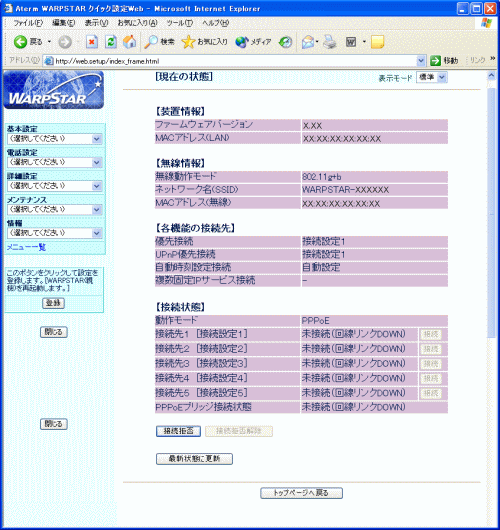The width and height of the screenshot is (500, 530).
Task: Click the Forward arrow icon
Action: (x=65, y=42)
